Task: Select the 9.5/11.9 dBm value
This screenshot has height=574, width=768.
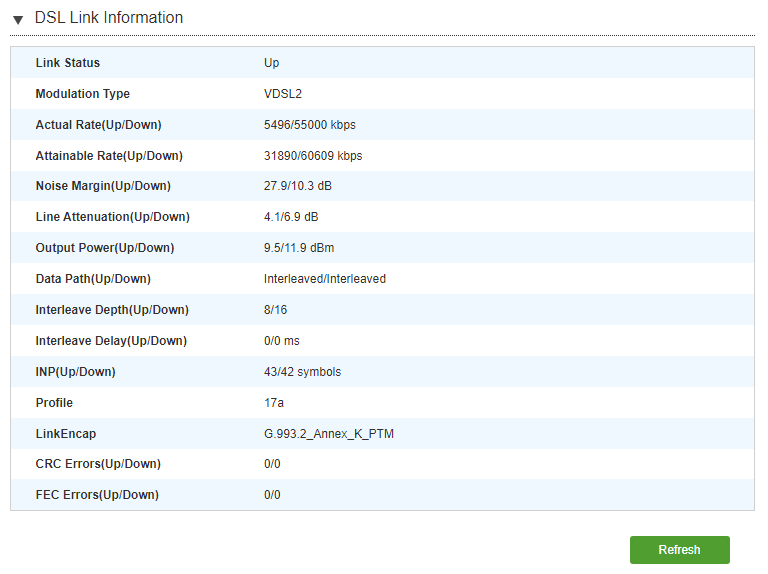Action: [x=299, y=248]
